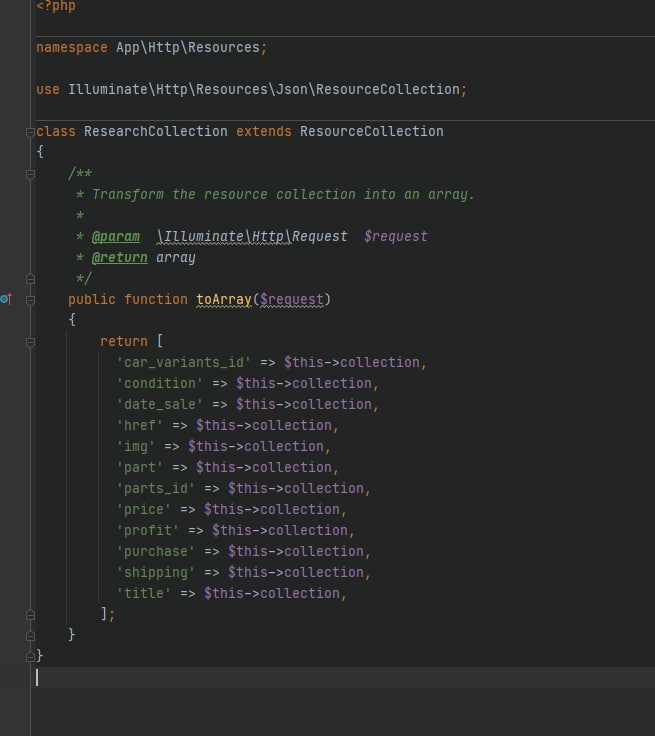Click the $request parameter in toArray signature

pyautogui.click(x=292, y=299)
